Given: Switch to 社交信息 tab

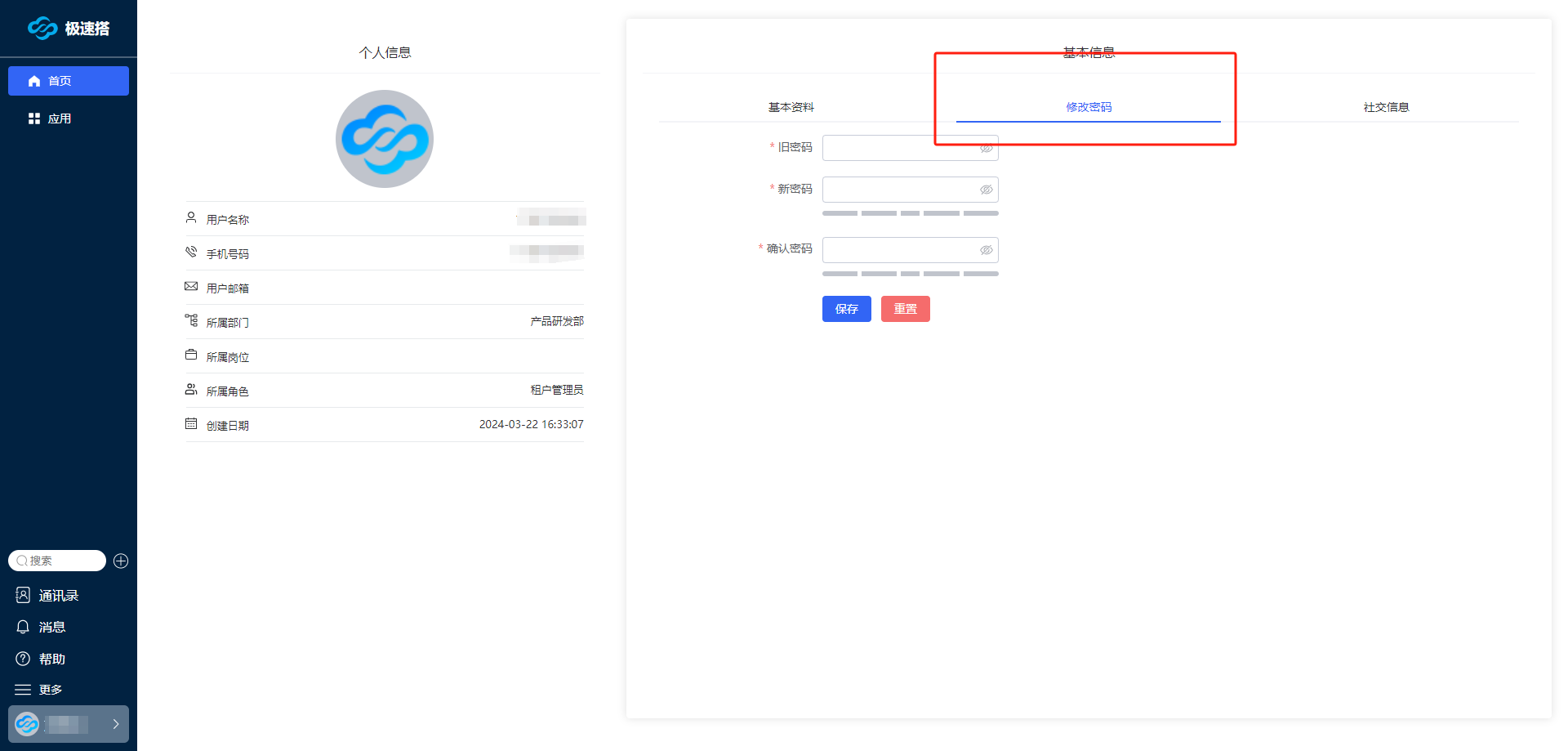Looking at the screenshot, I should pos(1385,107).
